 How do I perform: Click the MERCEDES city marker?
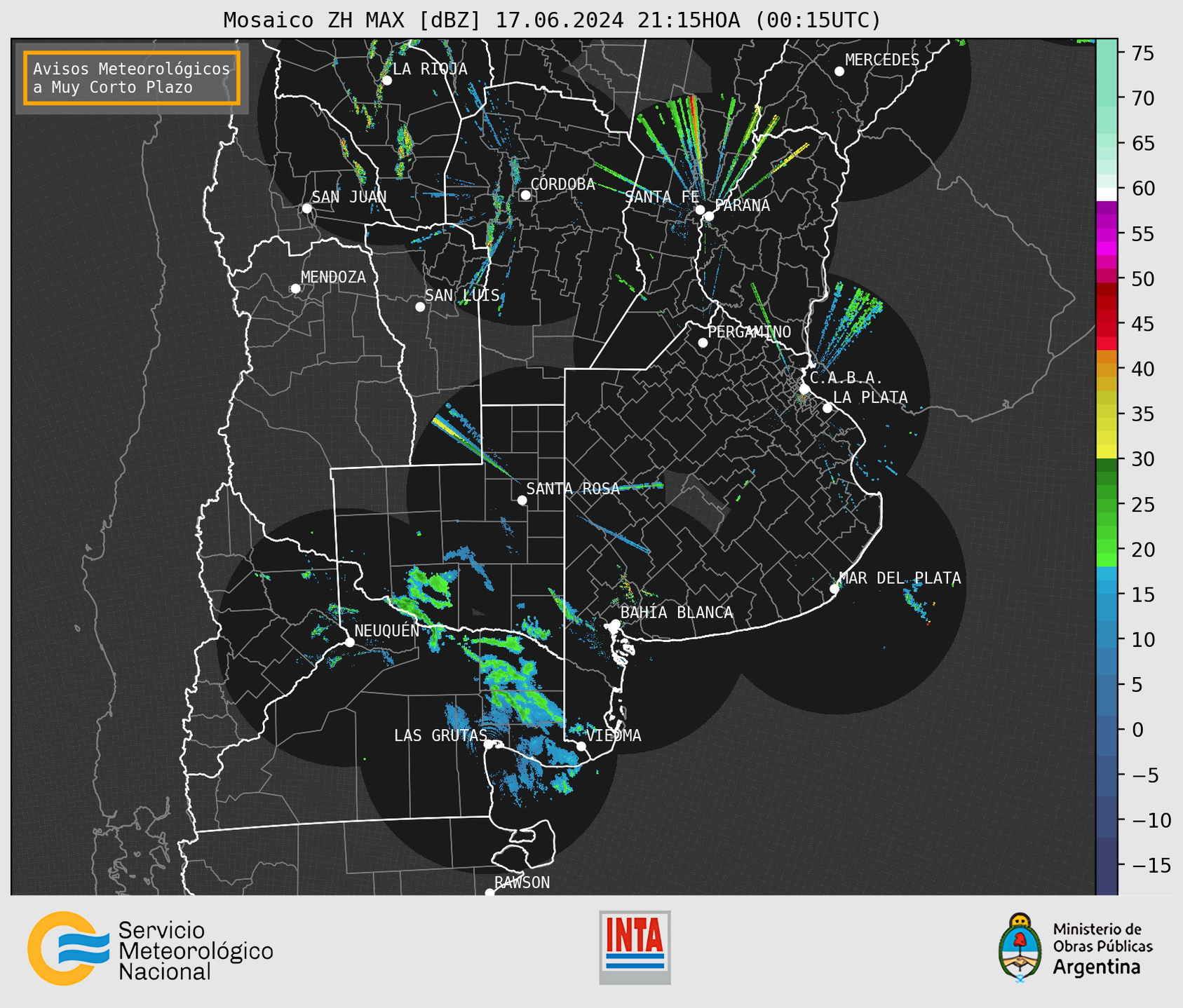pos(839,71)
